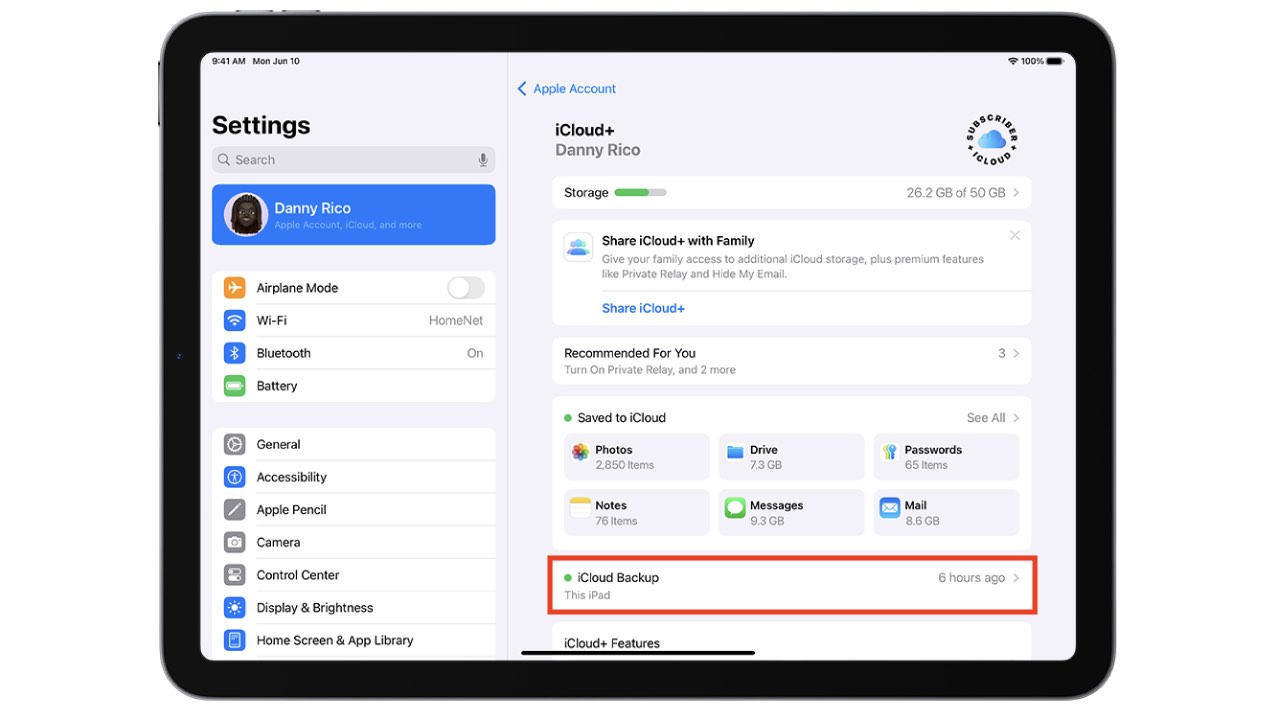This screenshot has width=1280, height=720.
Task: Select General in the sidebar
Action: click(354, 444)
